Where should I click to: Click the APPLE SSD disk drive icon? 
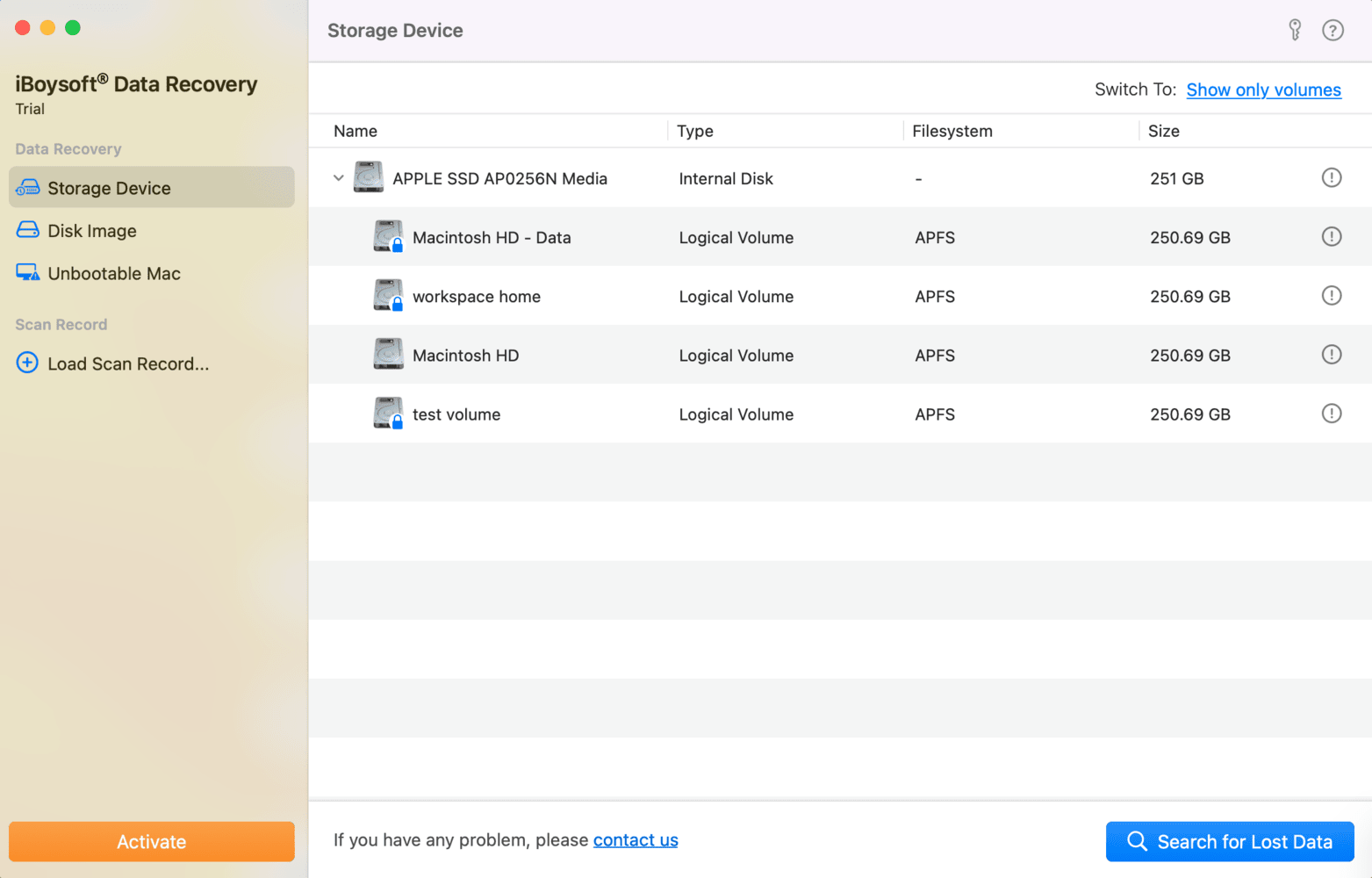(369, 177)
